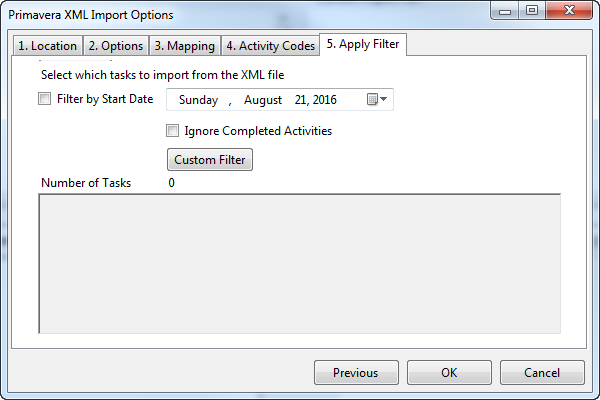This screenshot has height=400, width=600.
Task: Click the Previous button
Action: click(x=356, y=372)
